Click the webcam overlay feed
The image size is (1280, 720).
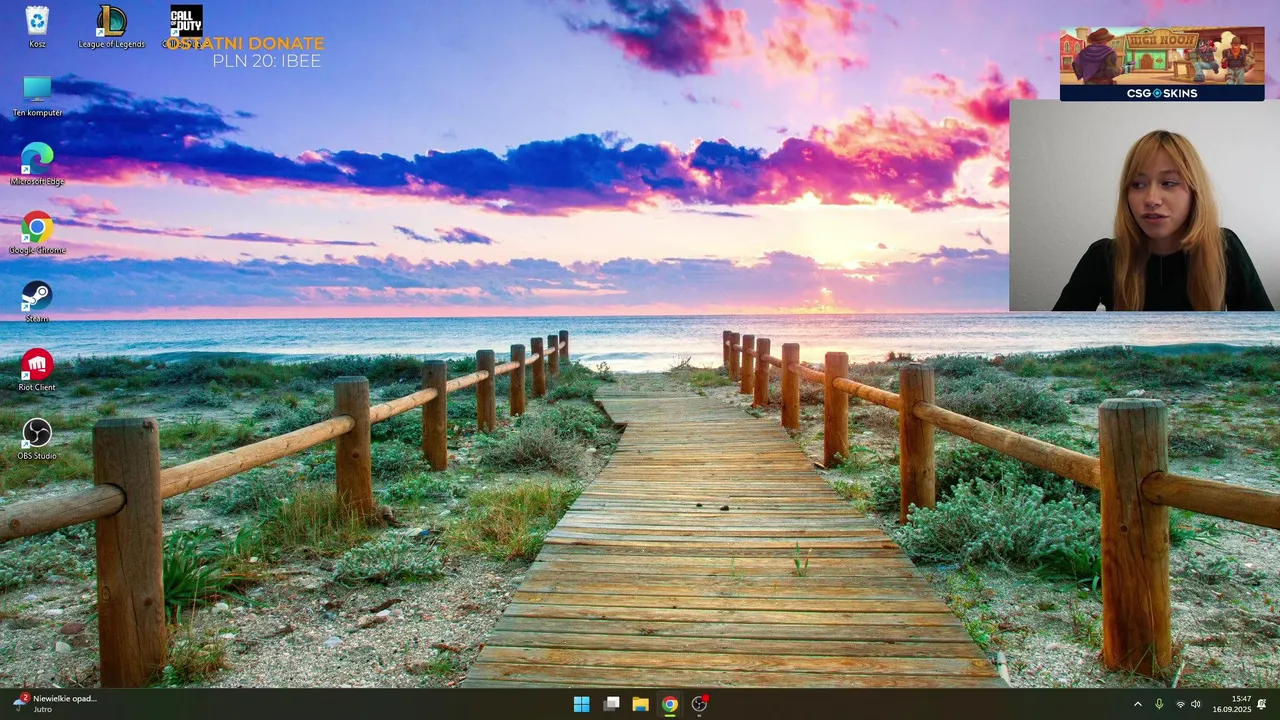1144,205
